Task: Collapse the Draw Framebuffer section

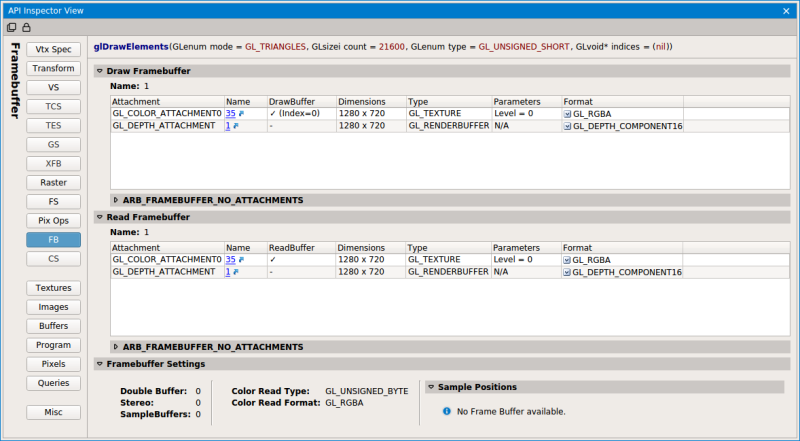Action: click(99, 71)
